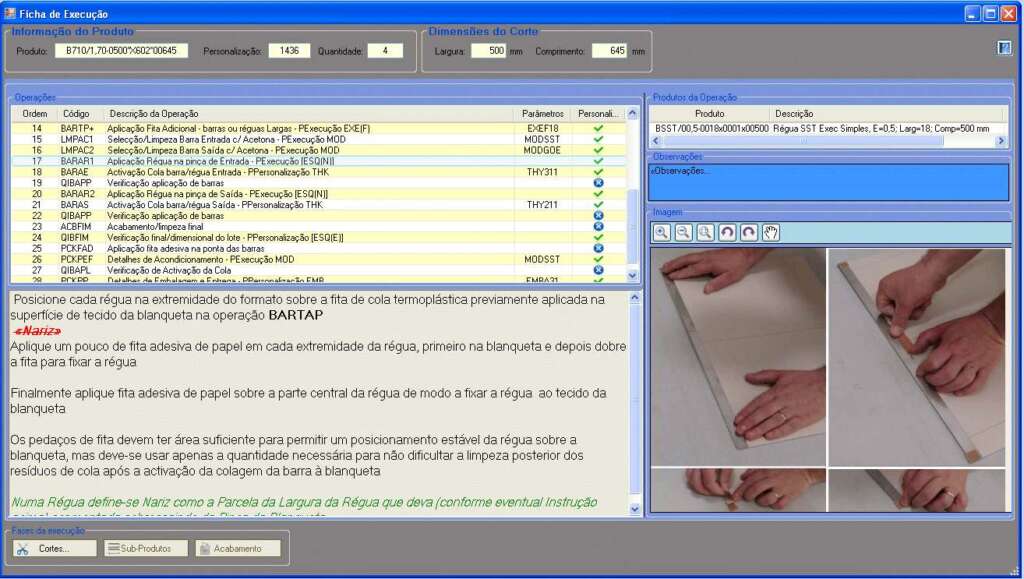Click the red Nariz text in the instructions
Screen dimensions: 1024x579
click(37, 331)
